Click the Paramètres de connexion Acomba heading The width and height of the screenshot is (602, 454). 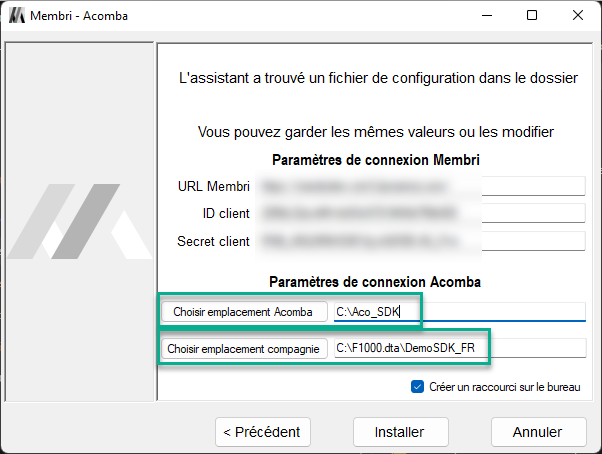[374, 282]
